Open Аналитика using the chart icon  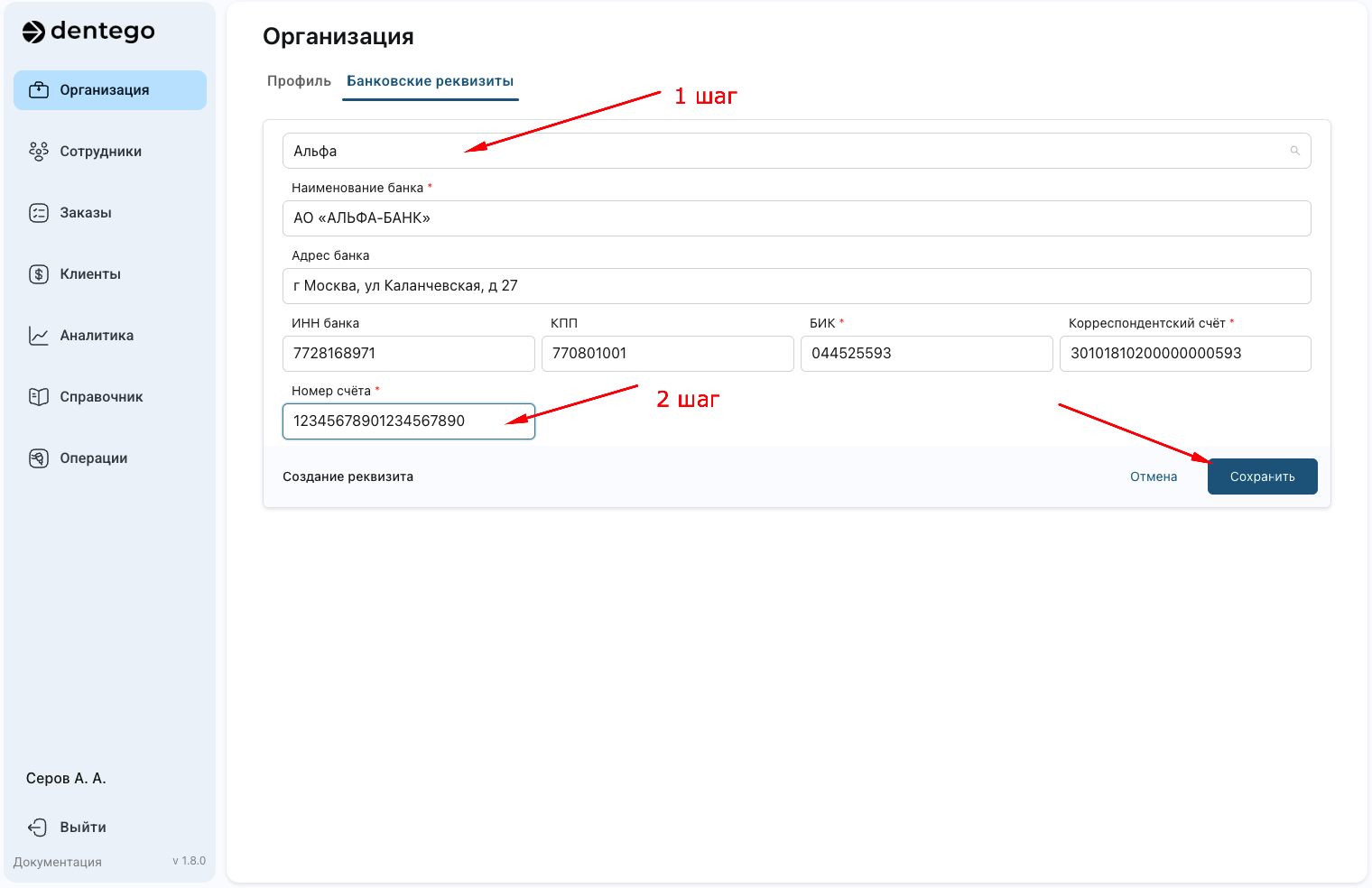pyautogui.click(x=39, y=336)
